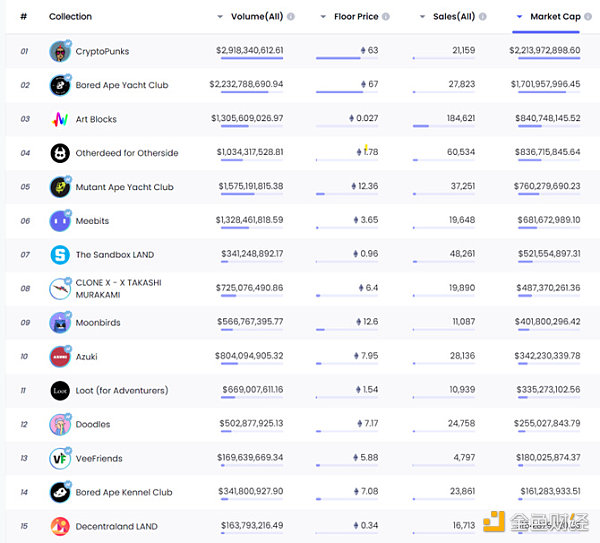Sort by Market Cap dropdown arrow

(x=518, y=17)
